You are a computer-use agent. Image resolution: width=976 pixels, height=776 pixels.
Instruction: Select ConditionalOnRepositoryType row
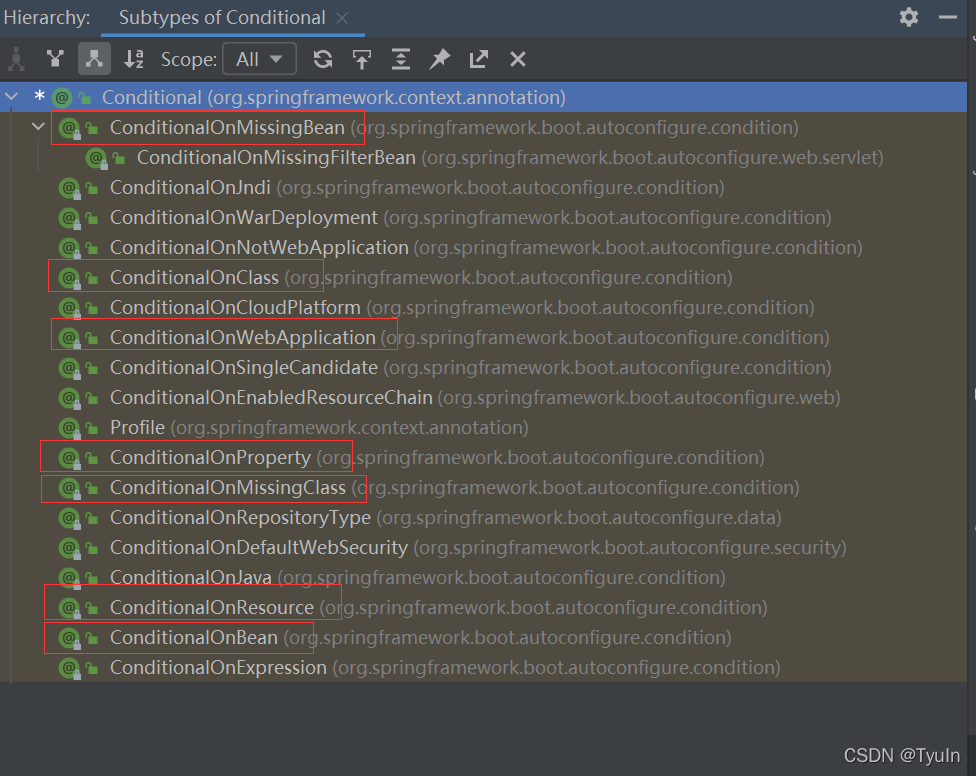pyautogui.click(x=483, y=517)
